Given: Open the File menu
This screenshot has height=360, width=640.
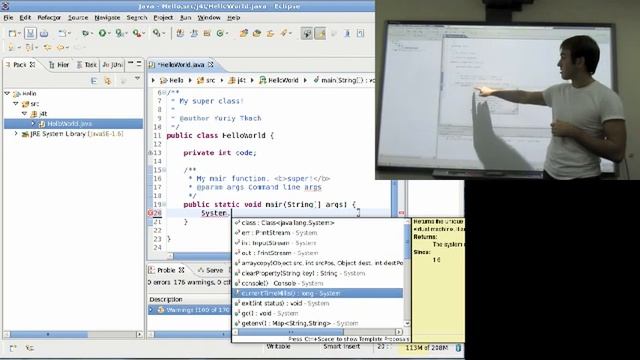Looking at the screenshot, I should pos(8,18).
